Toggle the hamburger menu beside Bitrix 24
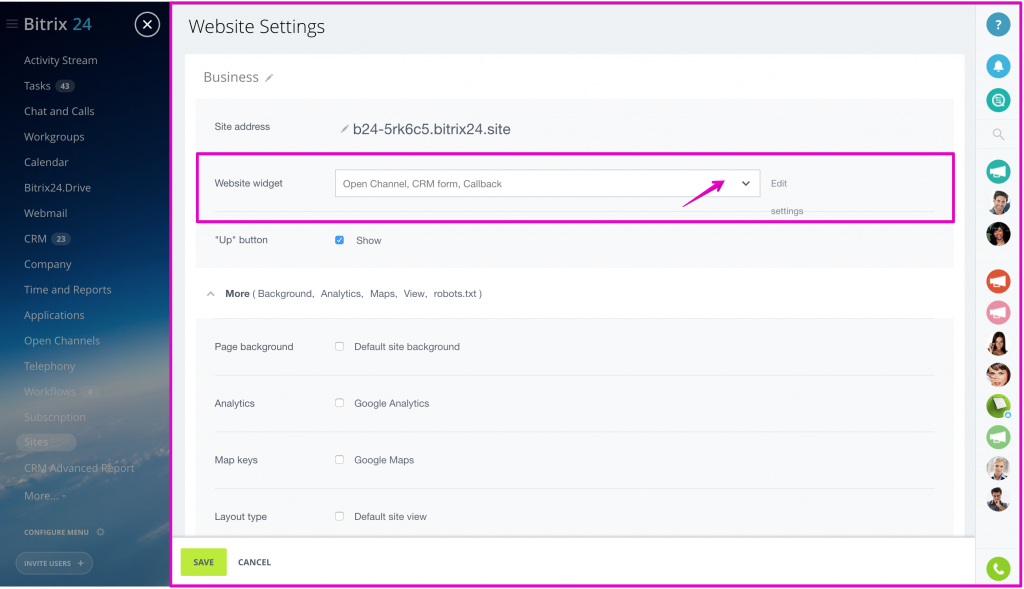 (x=12, y=24)
